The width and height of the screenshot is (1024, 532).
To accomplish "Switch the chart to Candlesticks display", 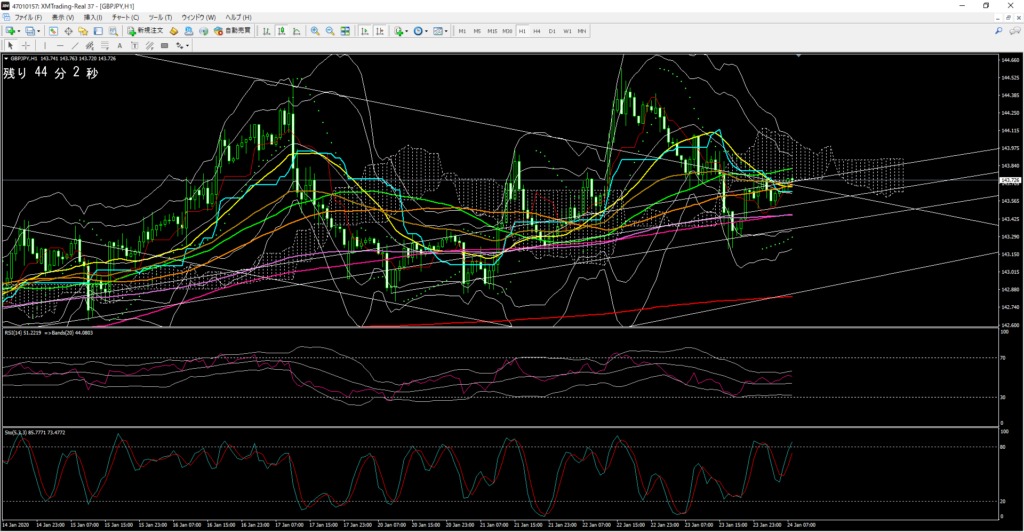I will point(281,31).
